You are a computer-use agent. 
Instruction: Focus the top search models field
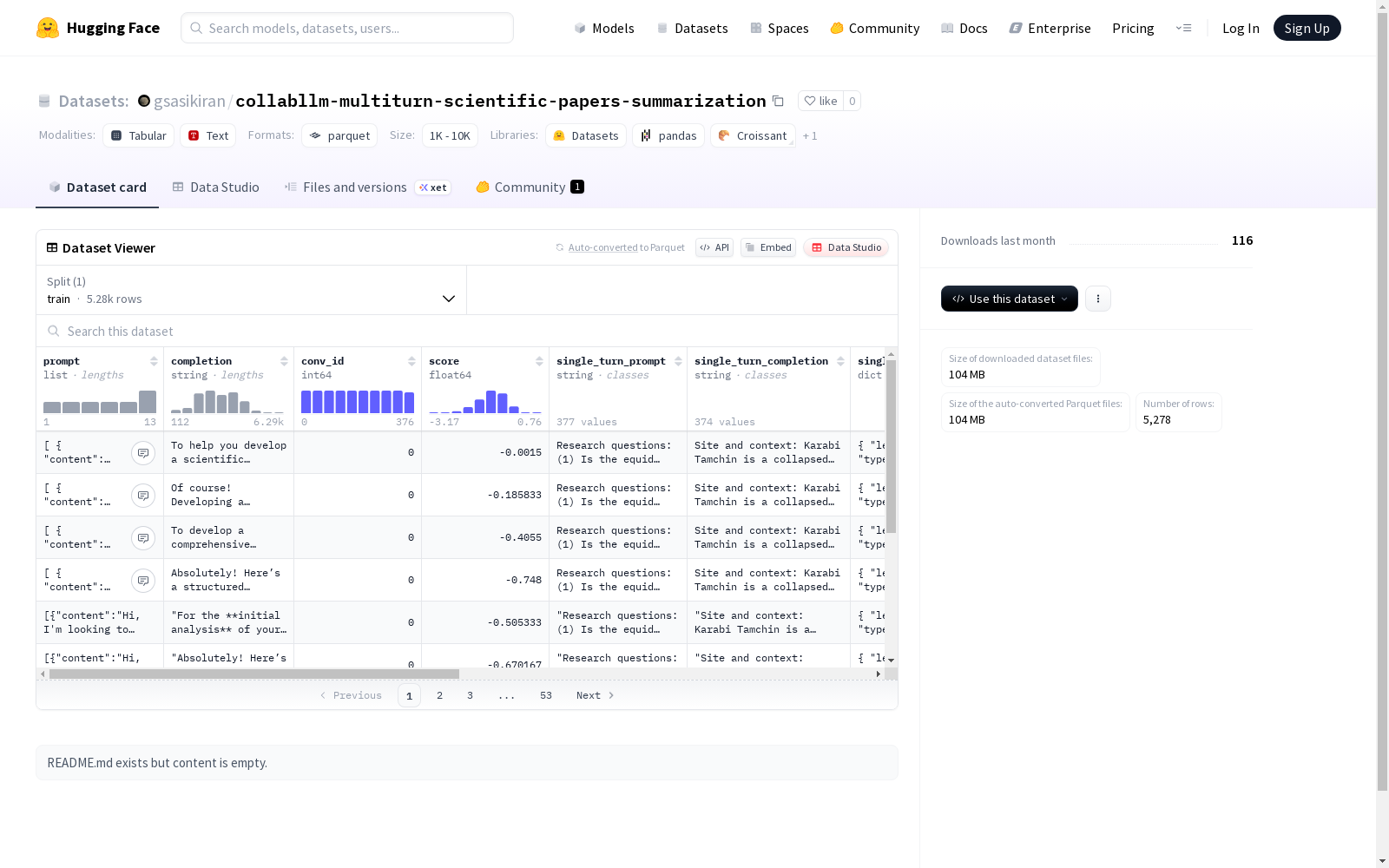coord(347,28)
